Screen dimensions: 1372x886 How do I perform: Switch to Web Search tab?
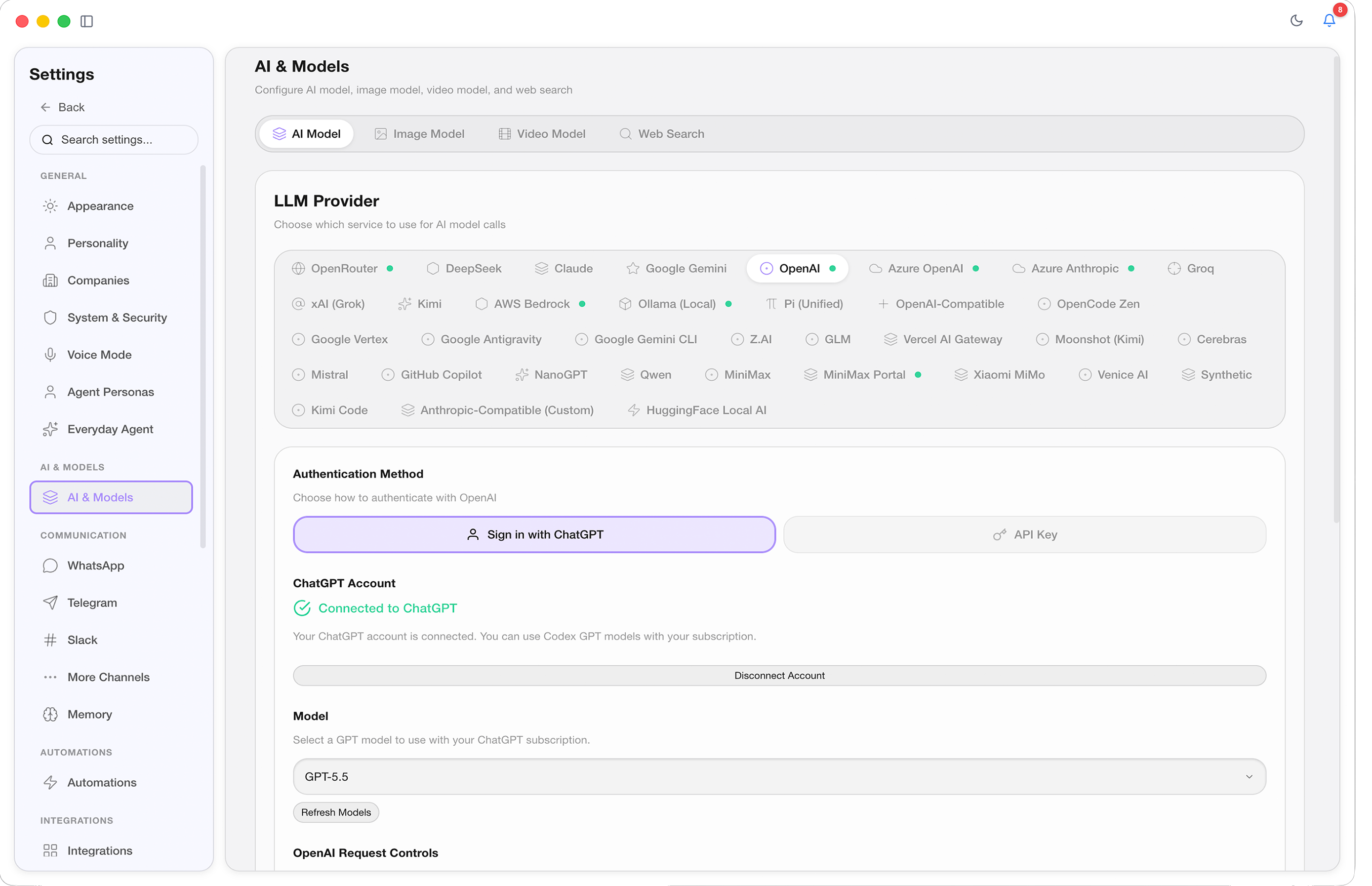(661, 134)
